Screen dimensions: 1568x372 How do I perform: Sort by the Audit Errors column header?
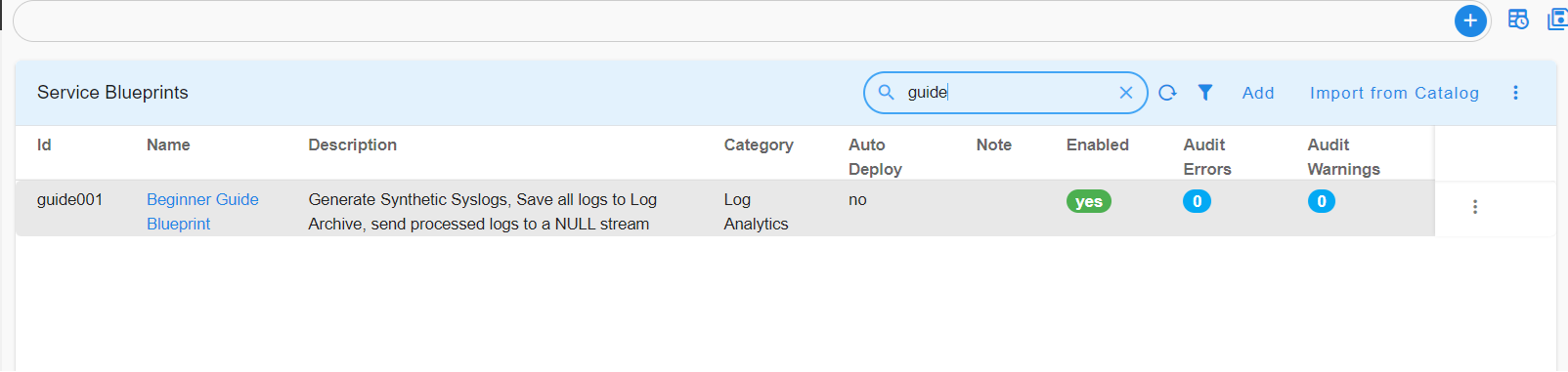click(1207, 156)
